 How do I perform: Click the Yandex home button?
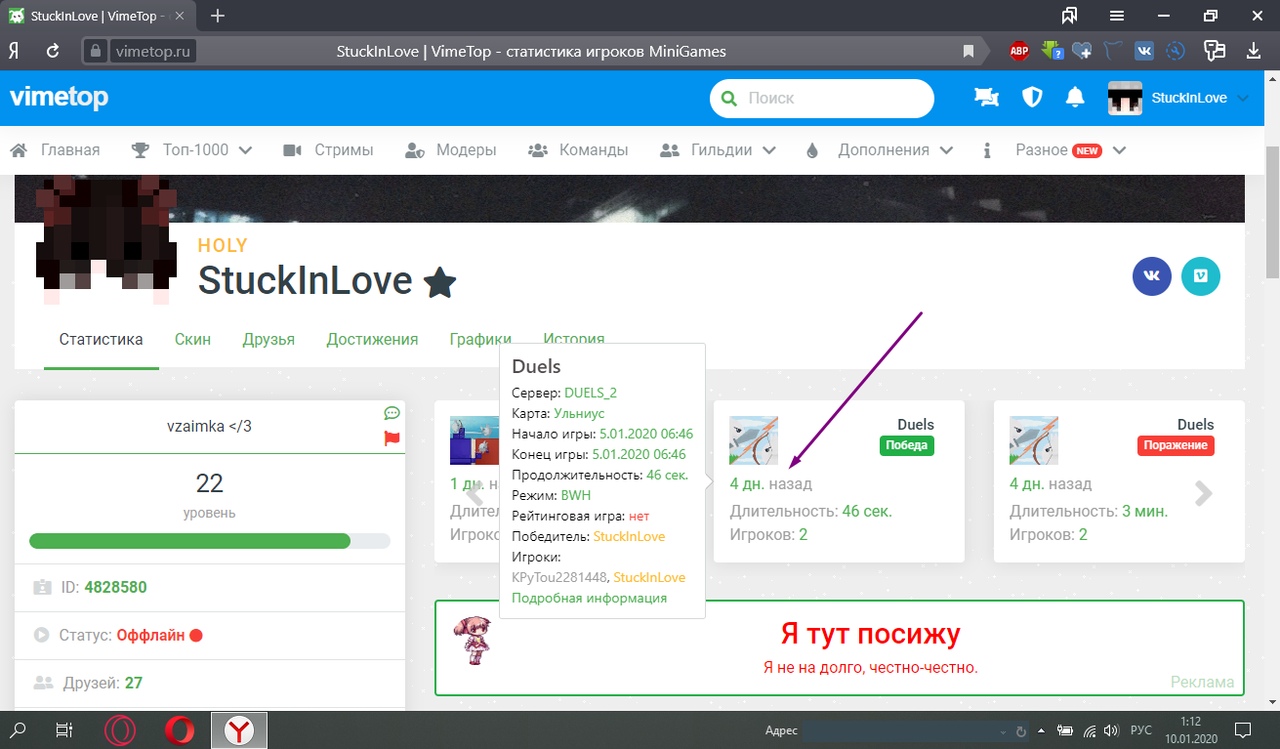pyautogui.click(x=15, y=51)
